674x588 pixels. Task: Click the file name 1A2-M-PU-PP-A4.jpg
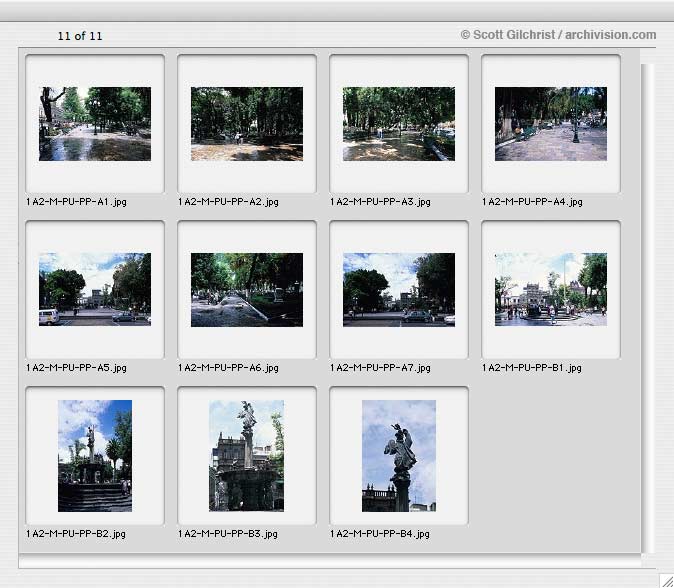pyautogui.click(x=533, y=202)
